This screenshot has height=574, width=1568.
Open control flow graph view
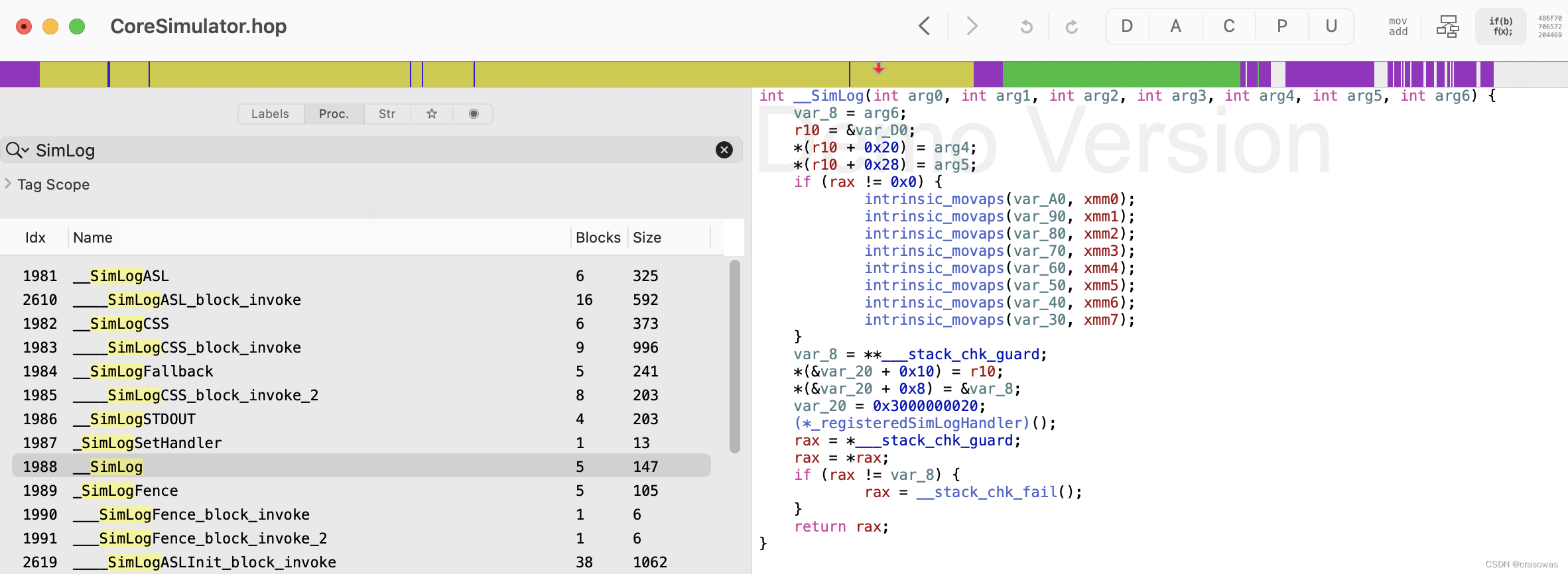coord(1447,27)
